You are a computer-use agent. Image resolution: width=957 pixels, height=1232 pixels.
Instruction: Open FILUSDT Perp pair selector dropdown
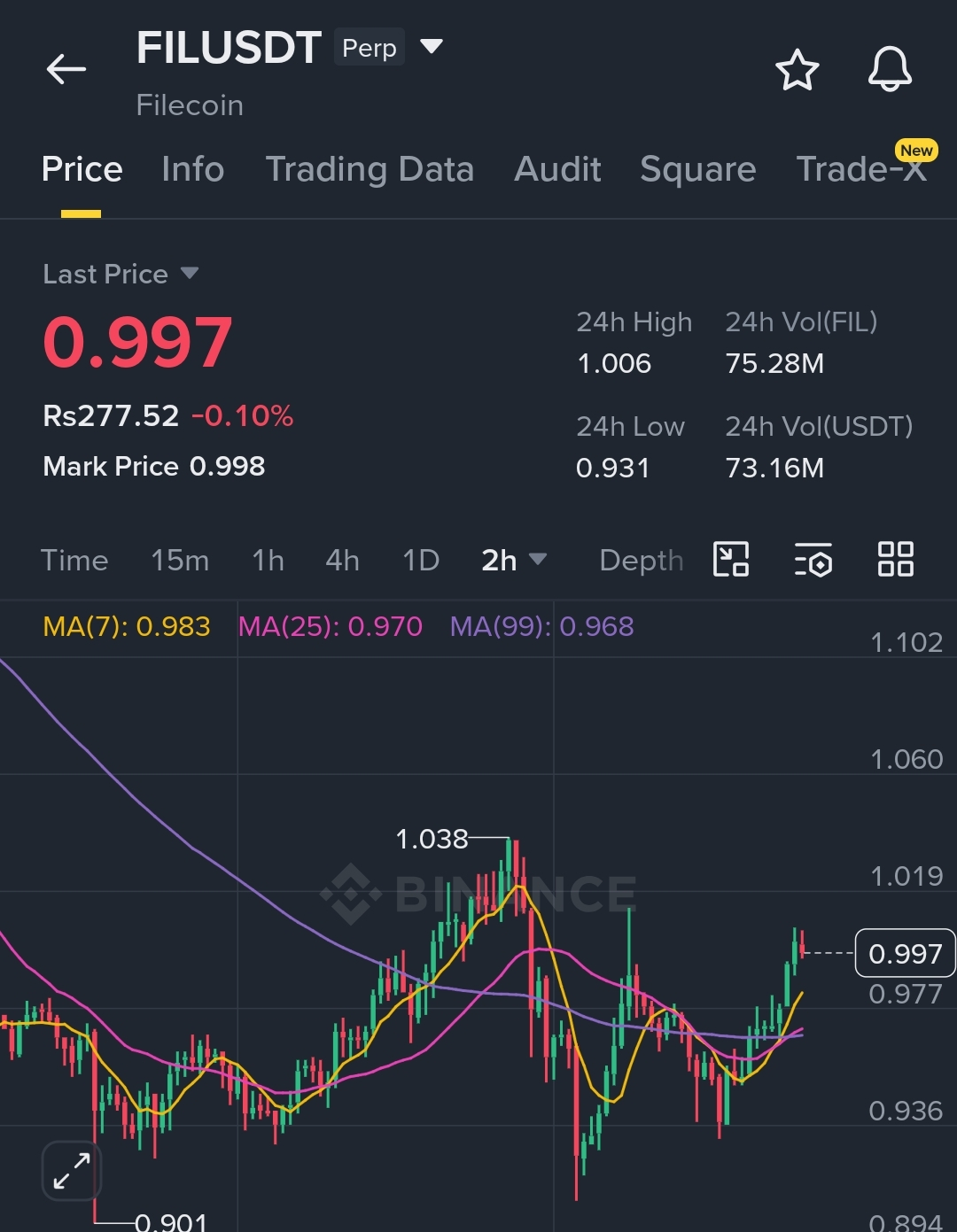click(x=432, y=46)
